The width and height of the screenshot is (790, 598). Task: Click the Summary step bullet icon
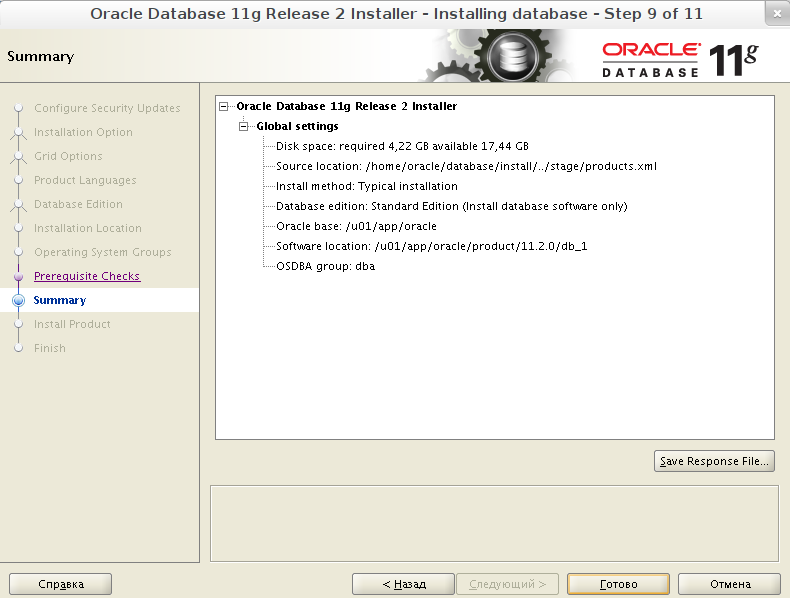point(17,300)
